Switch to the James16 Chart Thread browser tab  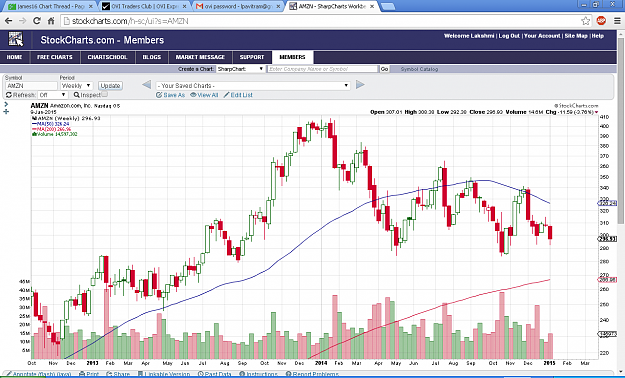pos(51,6)
